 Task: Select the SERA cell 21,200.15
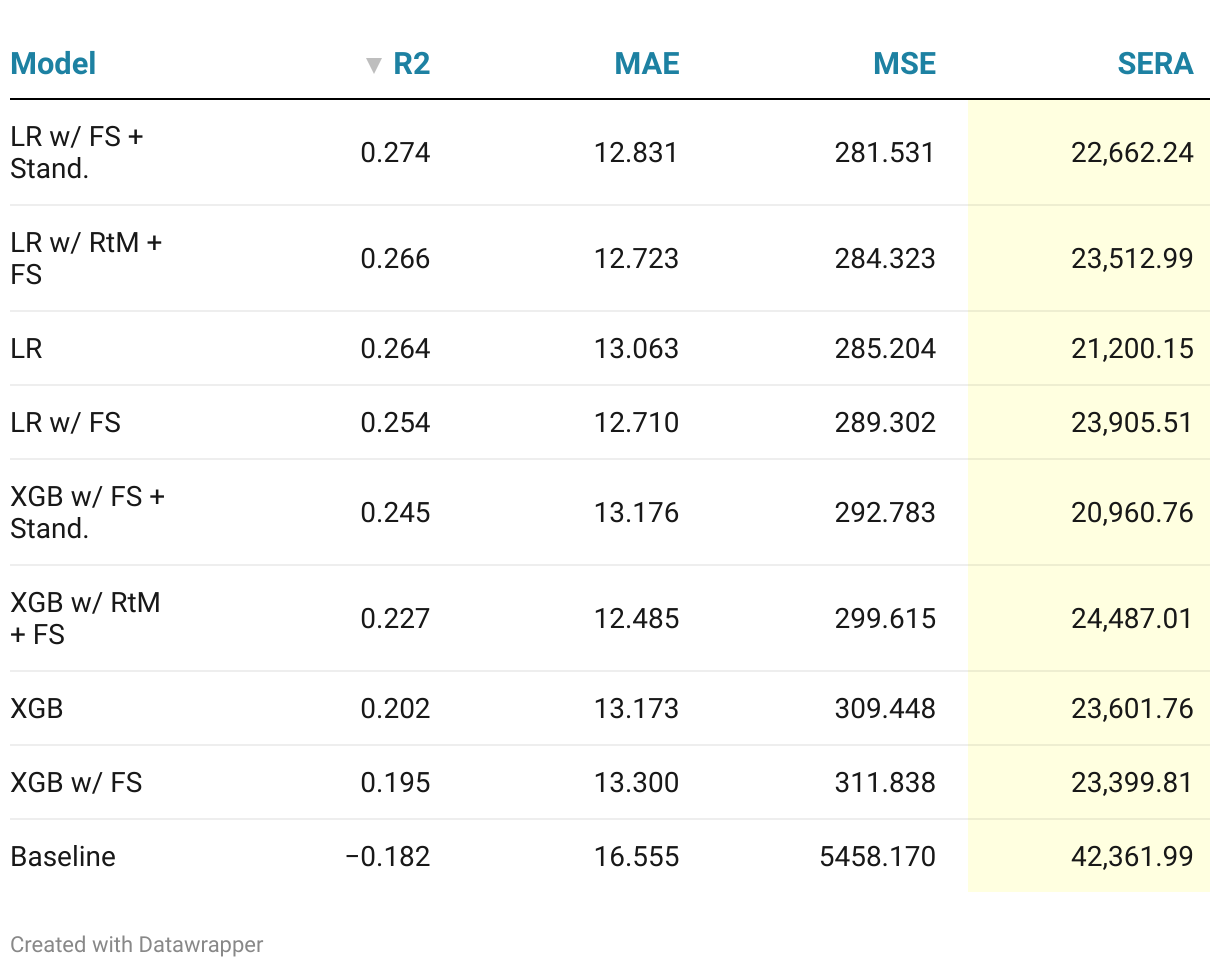[x=1132, y=348]
